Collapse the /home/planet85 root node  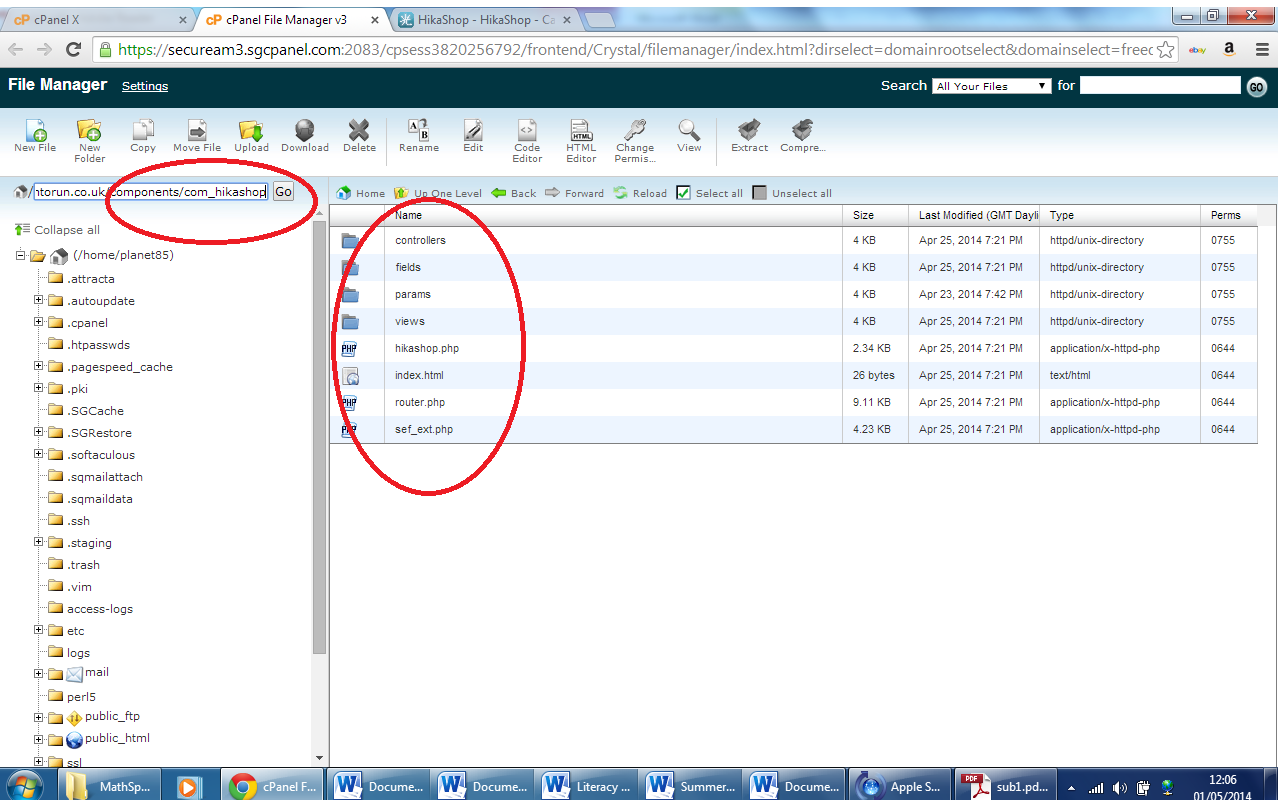(22, 256)
